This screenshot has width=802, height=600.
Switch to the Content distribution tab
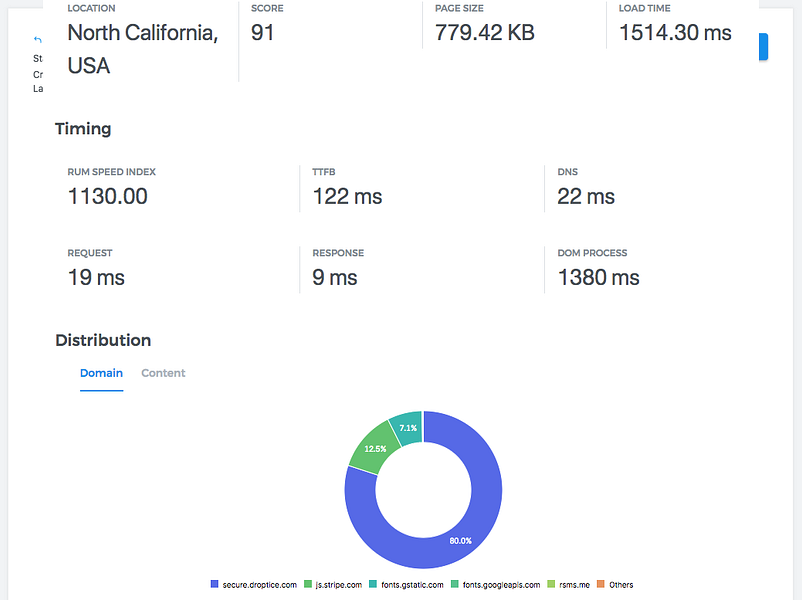(163, 373)
